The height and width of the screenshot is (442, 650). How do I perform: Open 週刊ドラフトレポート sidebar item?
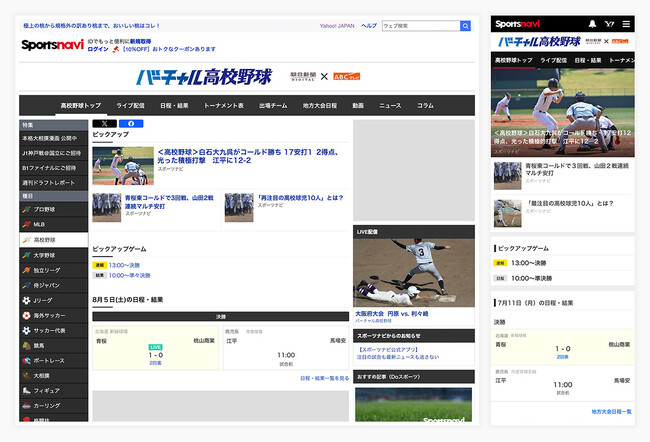click(x=53, y=183)
